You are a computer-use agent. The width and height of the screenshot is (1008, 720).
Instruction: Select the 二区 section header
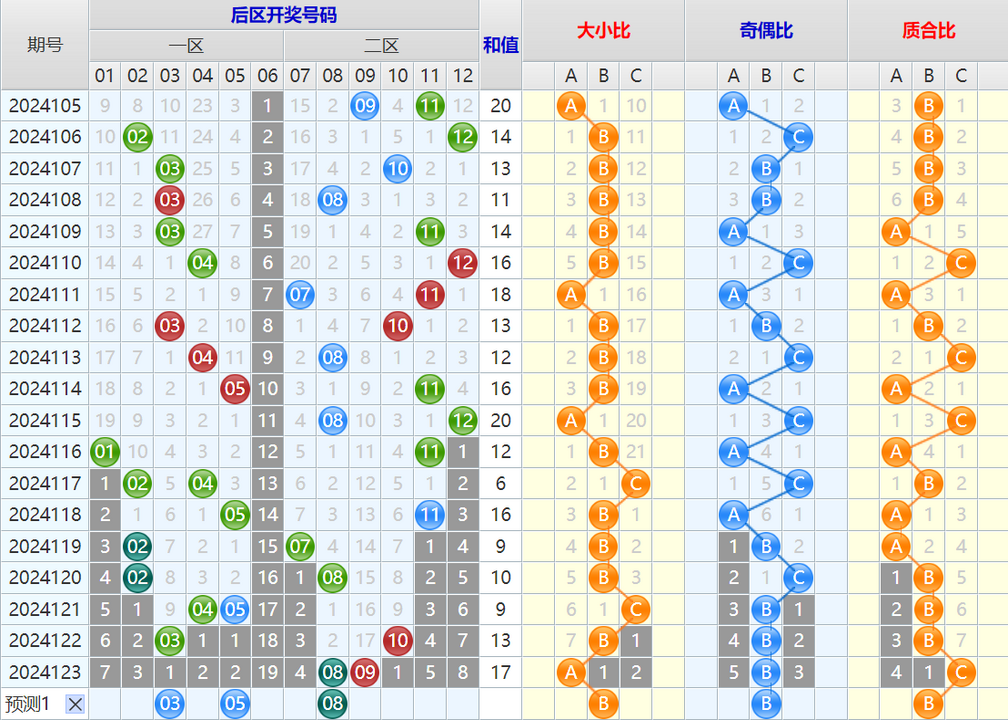click(x=381, y=46)
